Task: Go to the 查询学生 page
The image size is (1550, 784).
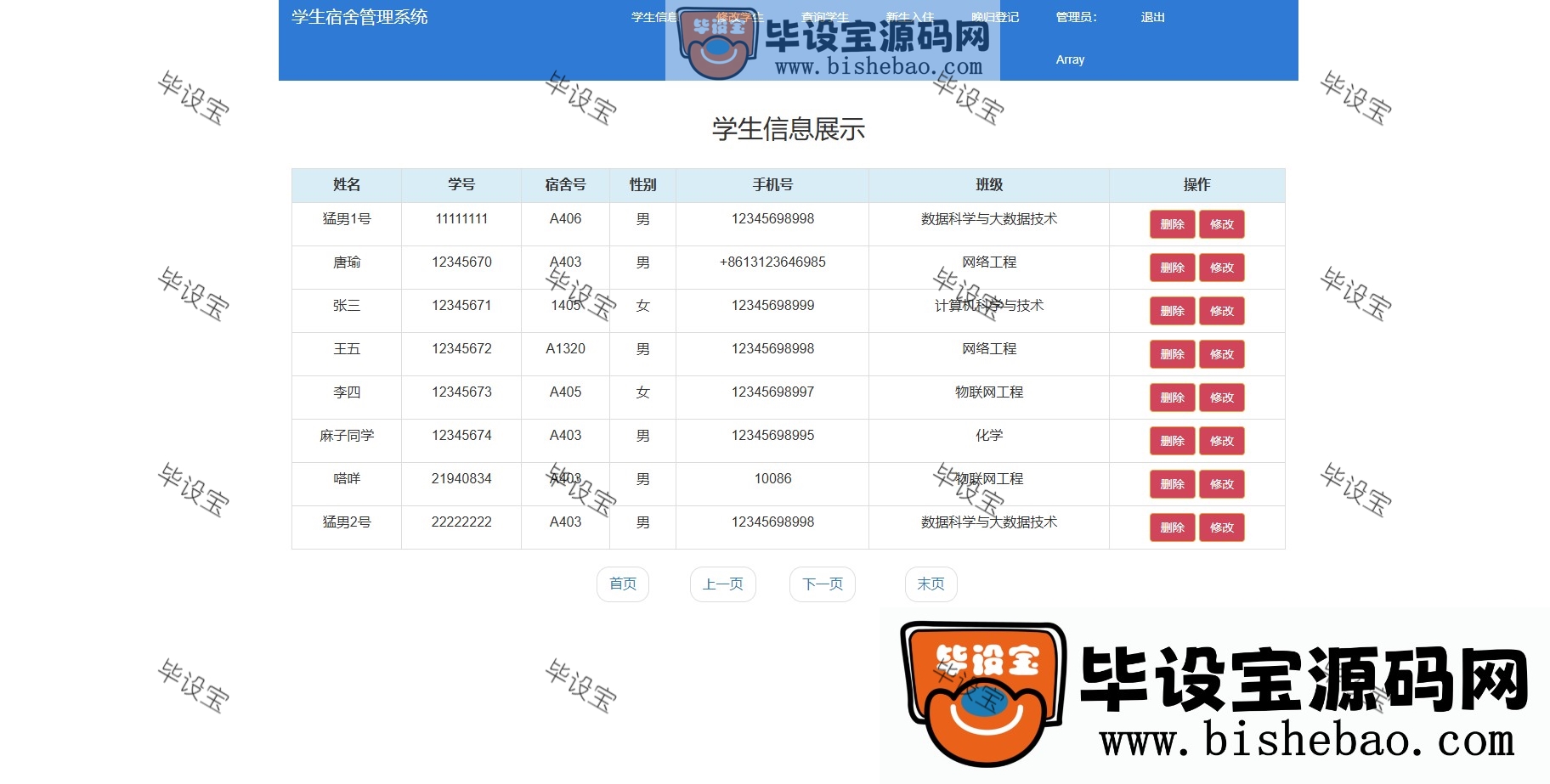Action: coord(824,17)
